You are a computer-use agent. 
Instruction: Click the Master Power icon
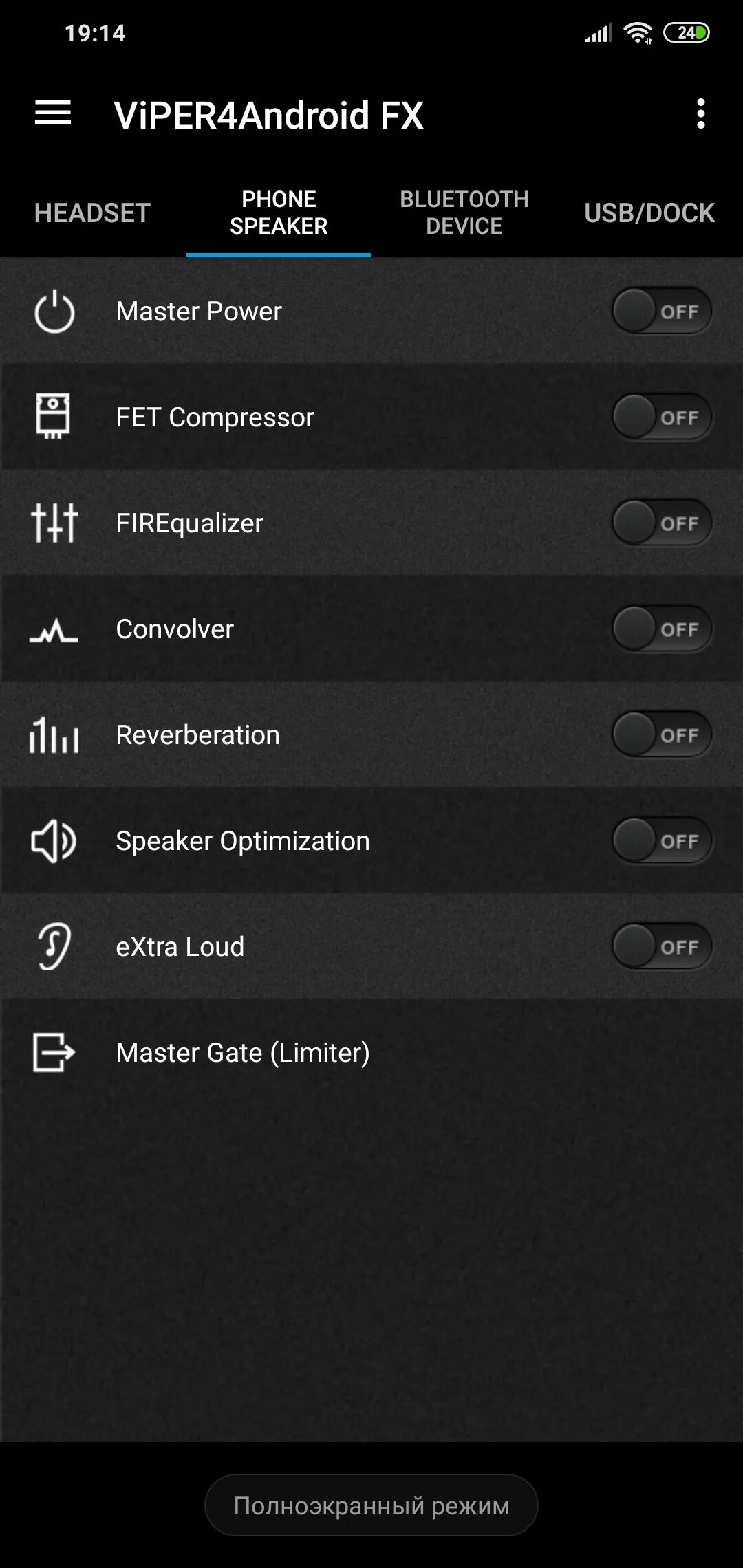click(x=54, y=312)
